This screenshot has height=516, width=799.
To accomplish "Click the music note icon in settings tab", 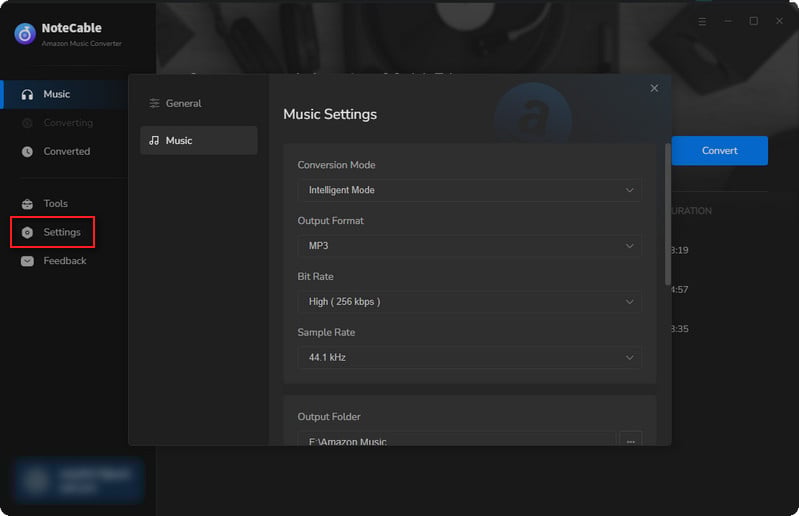I will (154, 141).
